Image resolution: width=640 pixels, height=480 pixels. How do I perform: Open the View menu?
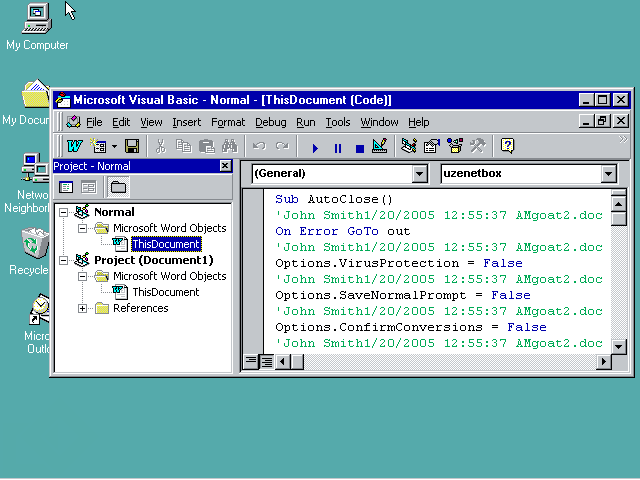(x=151, y=122)
